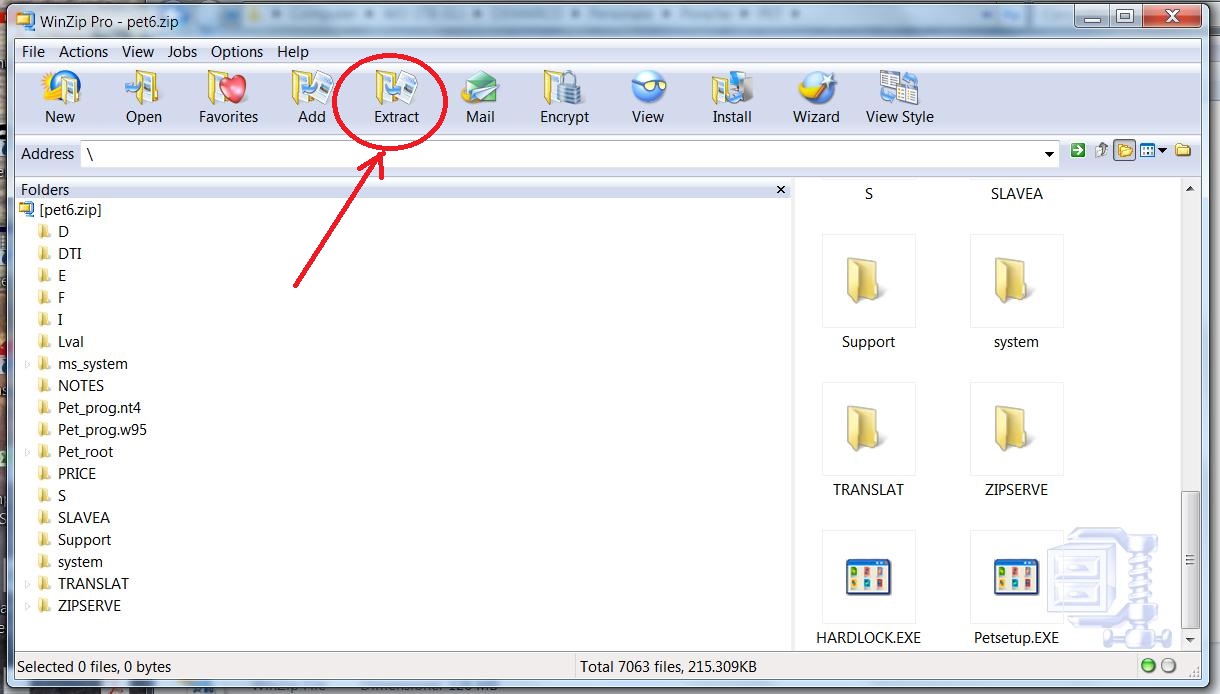Image resolution: width=1220 pixels, height=694 pixels.
Task: Click the Mail toolbar icon
Action: pyautogui.click(x=480, y=89)
